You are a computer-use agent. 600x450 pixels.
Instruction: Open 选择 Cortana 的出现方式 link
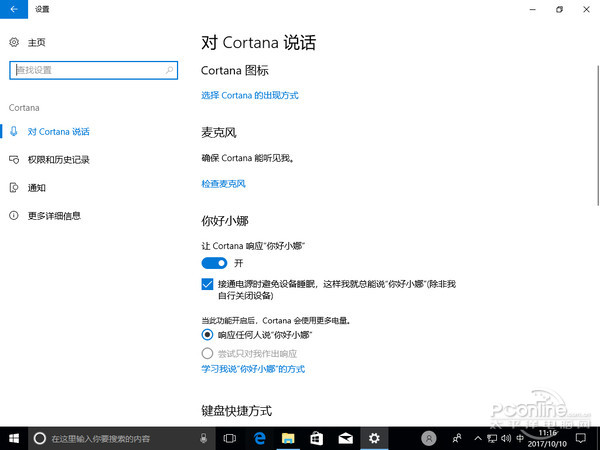pos(249,95)
